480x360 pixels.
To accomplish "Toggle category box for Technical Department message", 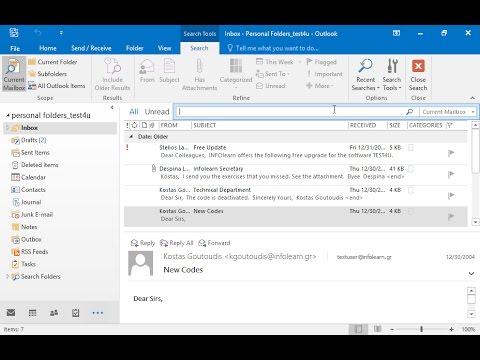I will coord(411,190).
